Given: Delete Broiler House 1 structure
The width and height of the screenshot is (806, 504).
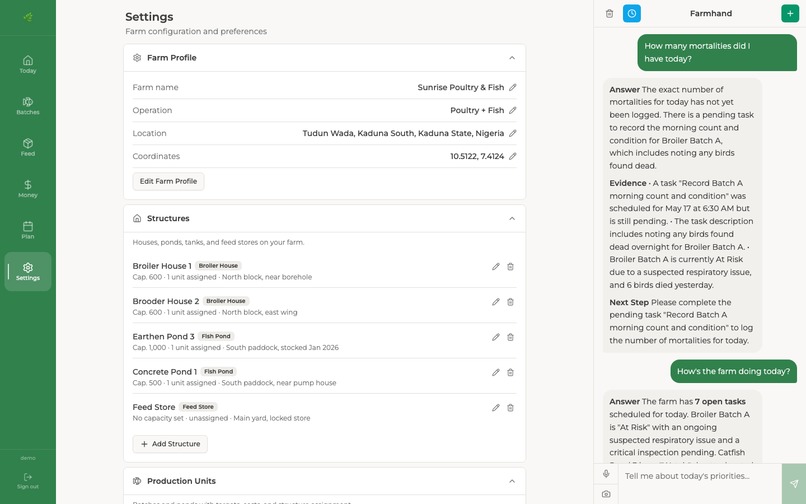Looking at the screenshot, I should click(510, 266).
